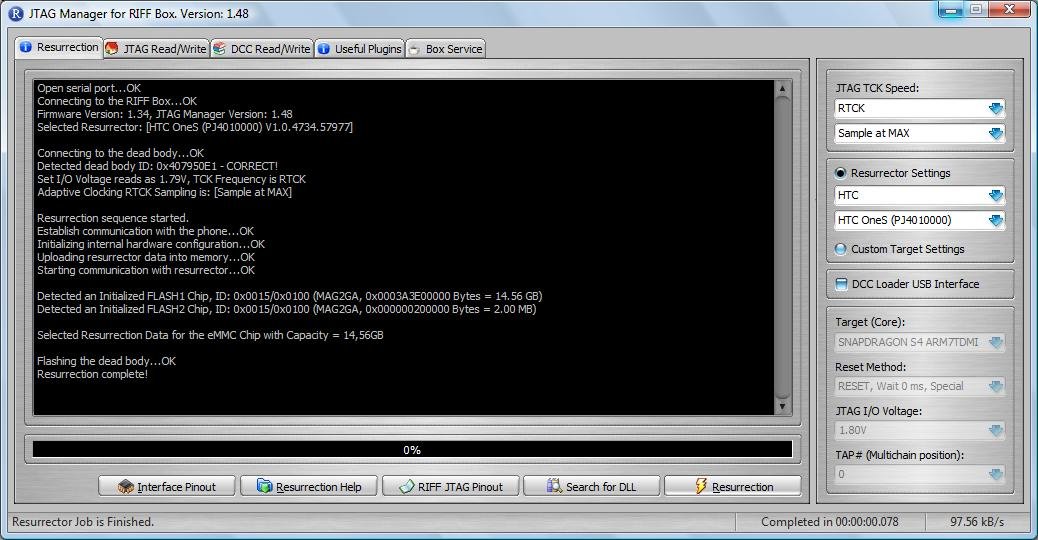The width and height of the screenshot is (1038, 540).
Task: Open the HTC manufacturer dropdown
Action: click(996, 195)
